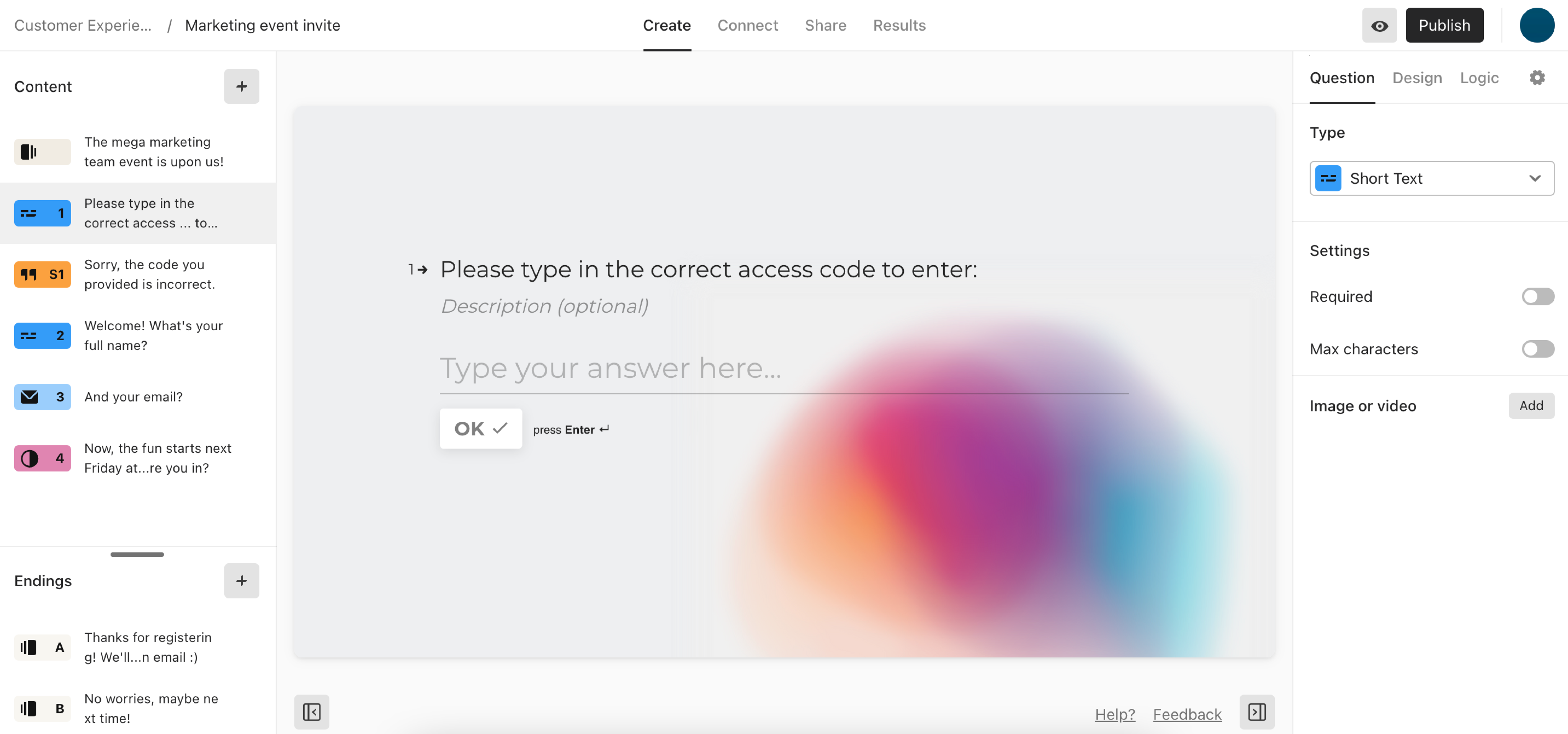Image resolution: width=1568 pixels, height=734 pixels.
Task: Open the Connect tab
Action: tap(748, 25)
